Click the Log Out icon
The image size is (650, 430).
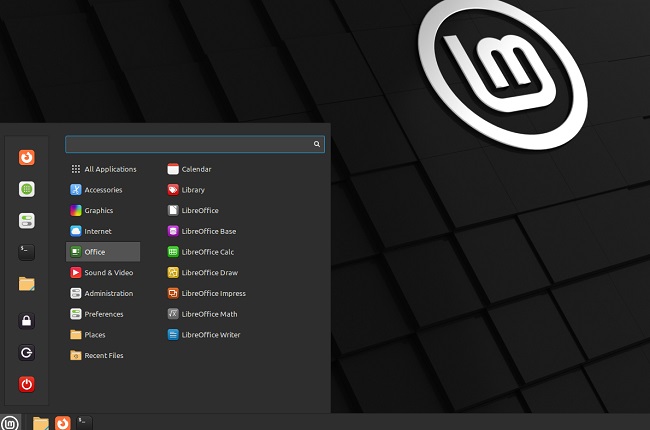pos(27,352)
